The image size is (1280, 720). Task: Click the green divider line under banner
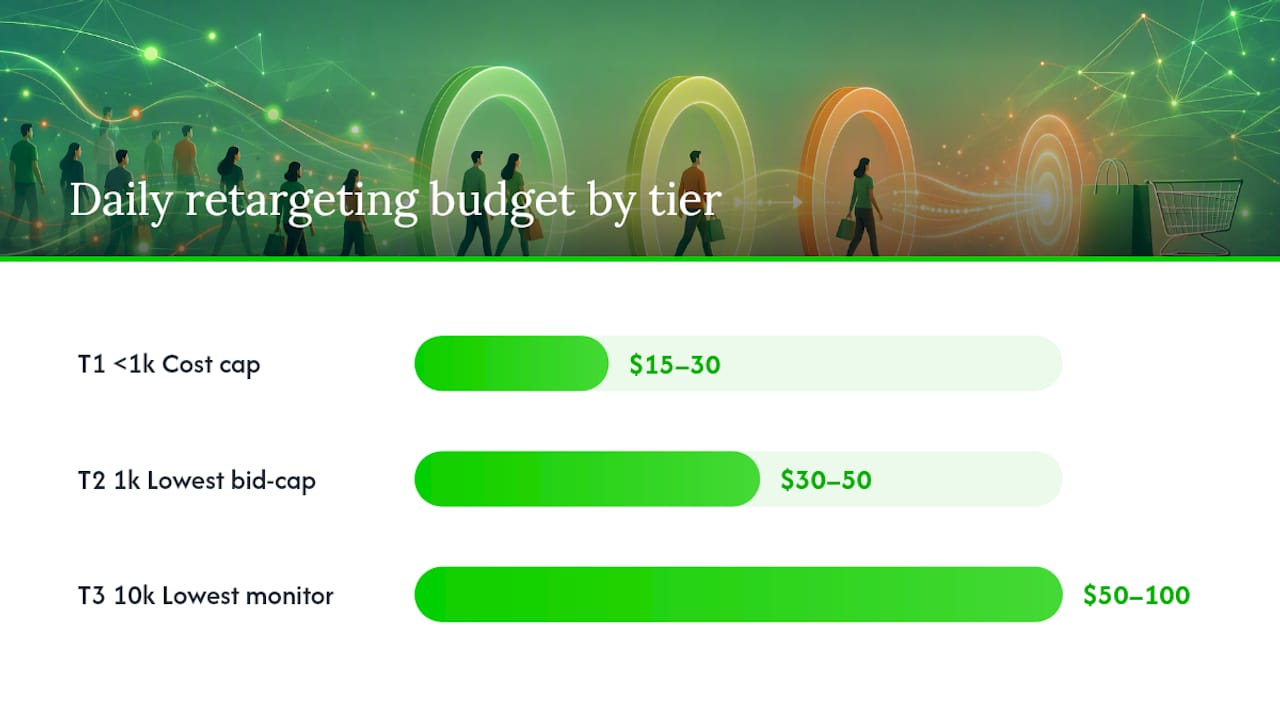pos(640,259)
